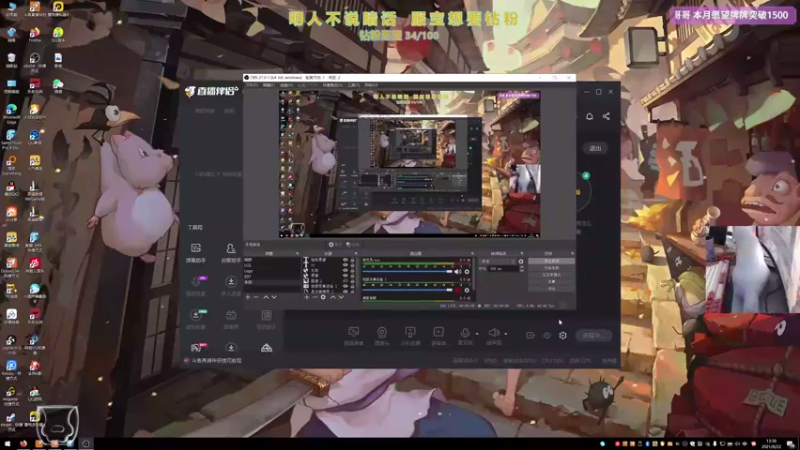
Task: Move the selected scene down in OBS
Action: click(274, 297)
